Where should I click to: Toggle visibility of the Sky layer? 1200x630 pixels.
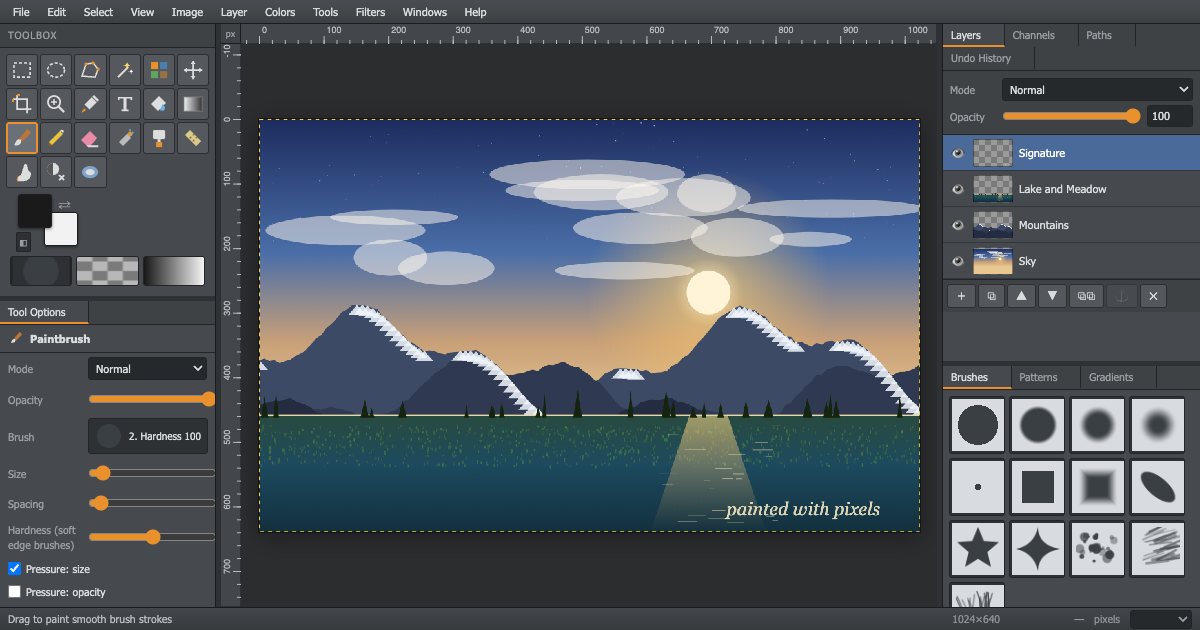click(957, 261)
